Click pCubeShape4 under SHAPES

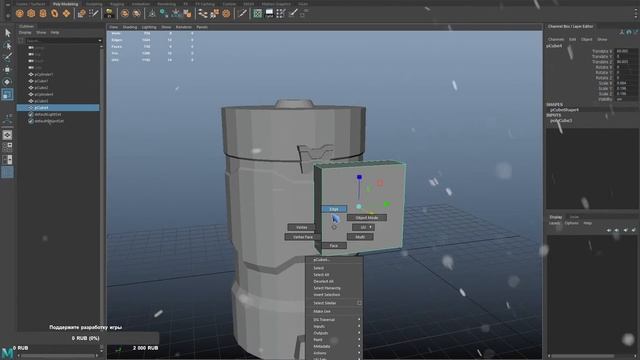564,110
